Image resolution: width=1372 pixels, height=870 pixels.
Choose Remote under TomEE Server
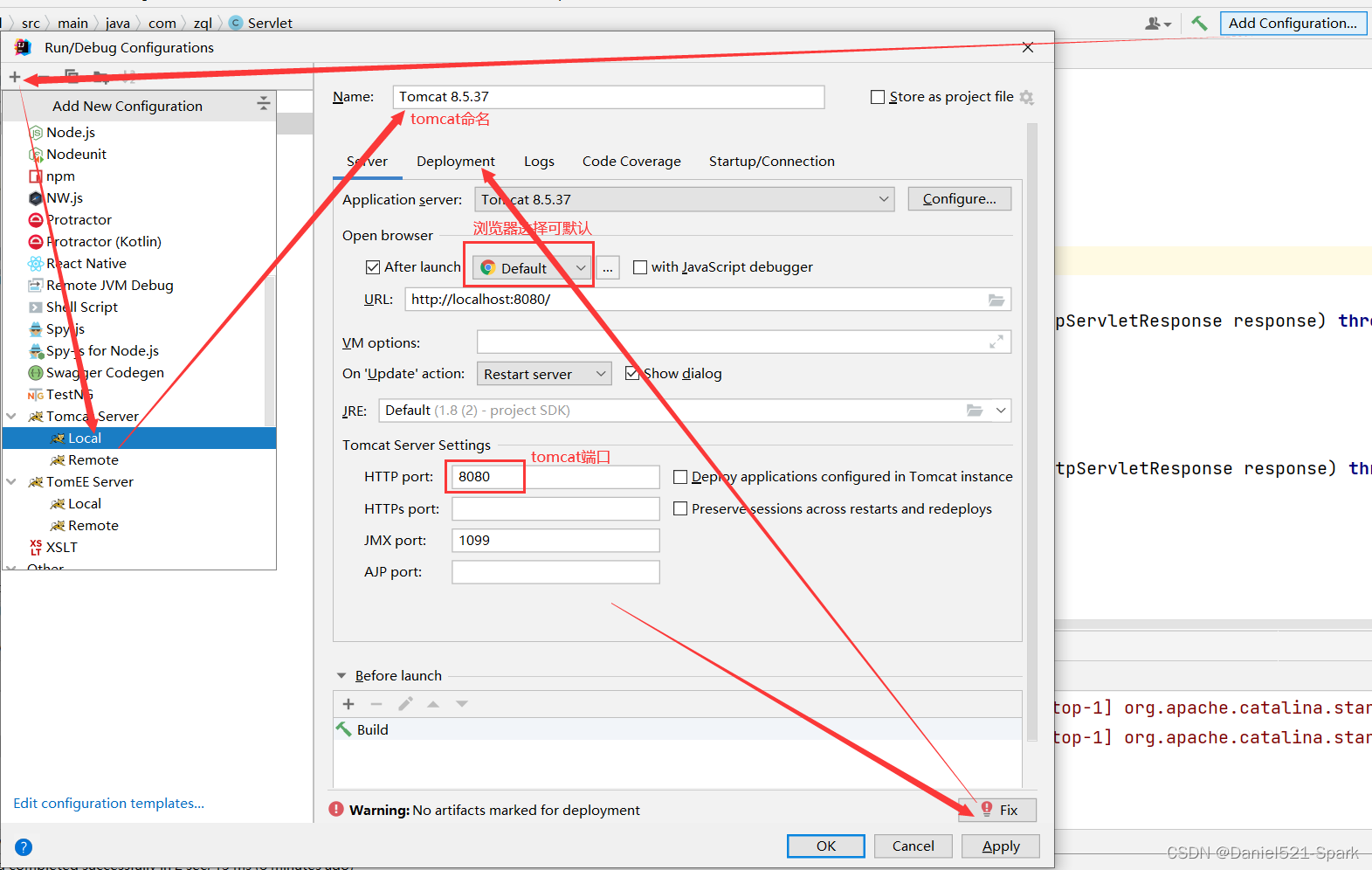[93, 525]
